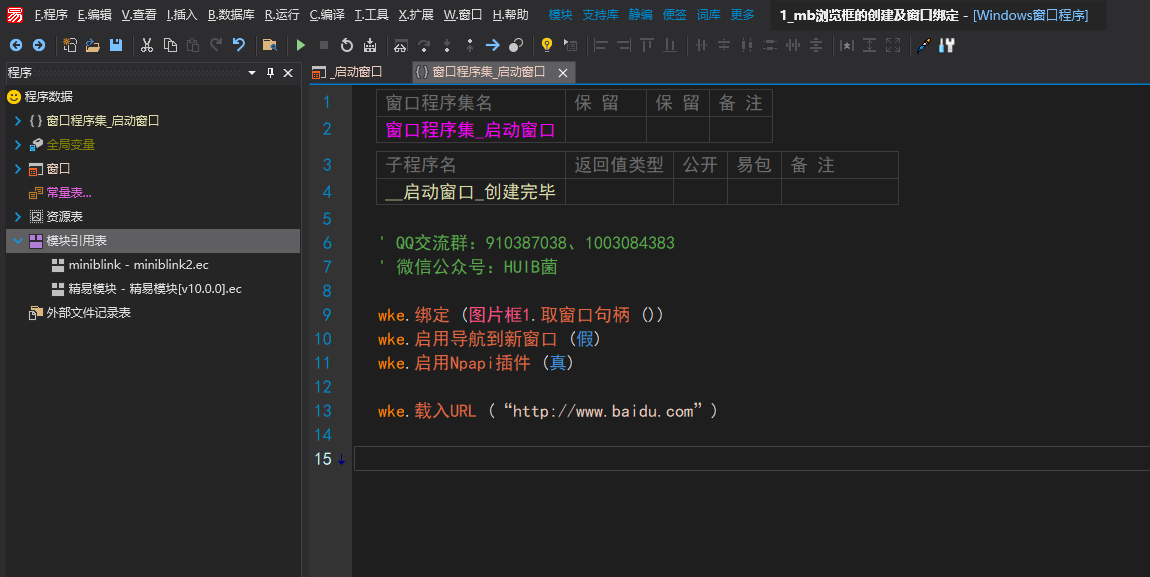Screen dimensions: 1150x577
Task: Expand the 全局变量 tree arrow
Action: [18, 145]
